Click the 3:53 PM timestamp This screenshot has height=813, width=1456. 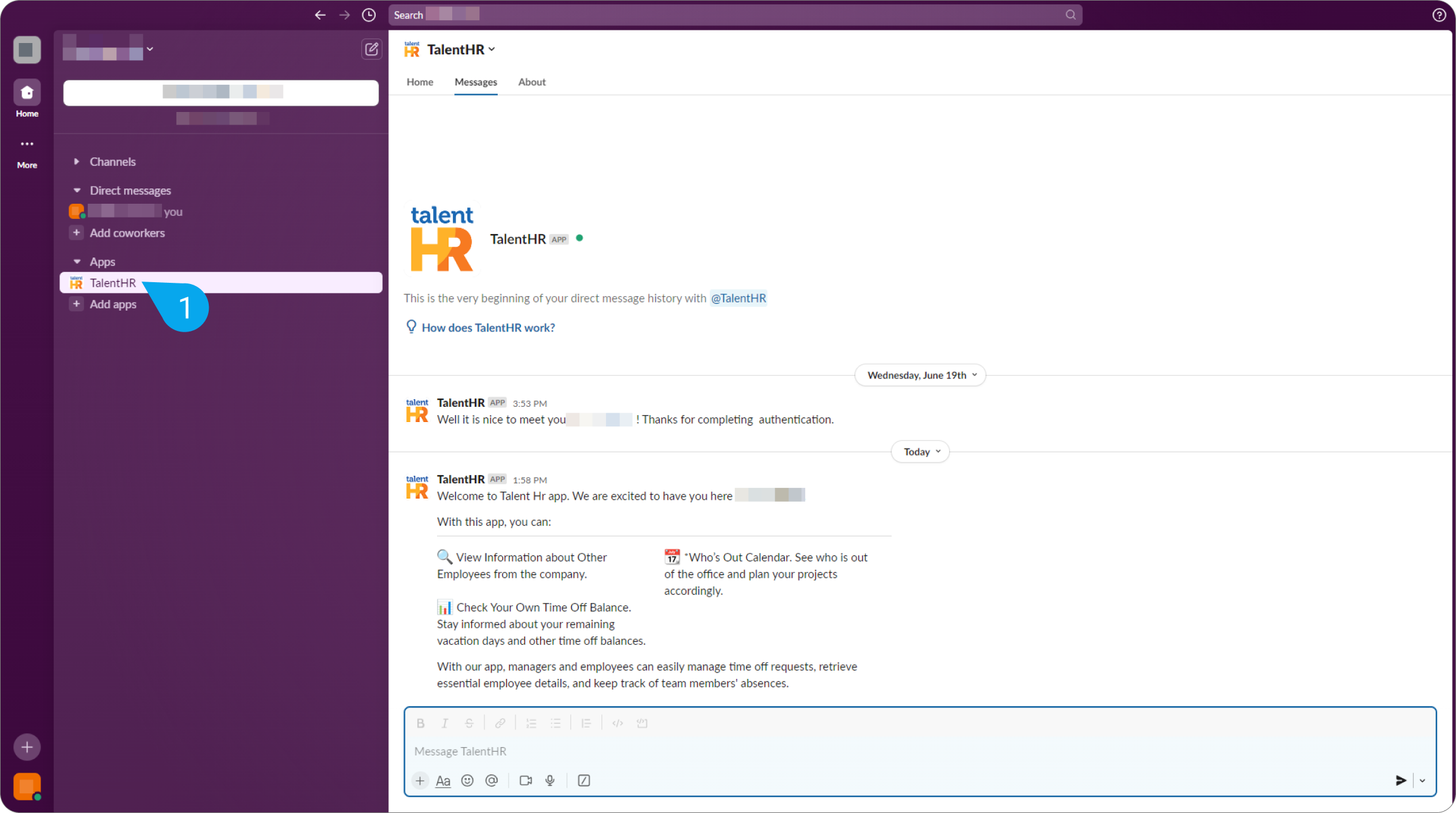(530, 404)
